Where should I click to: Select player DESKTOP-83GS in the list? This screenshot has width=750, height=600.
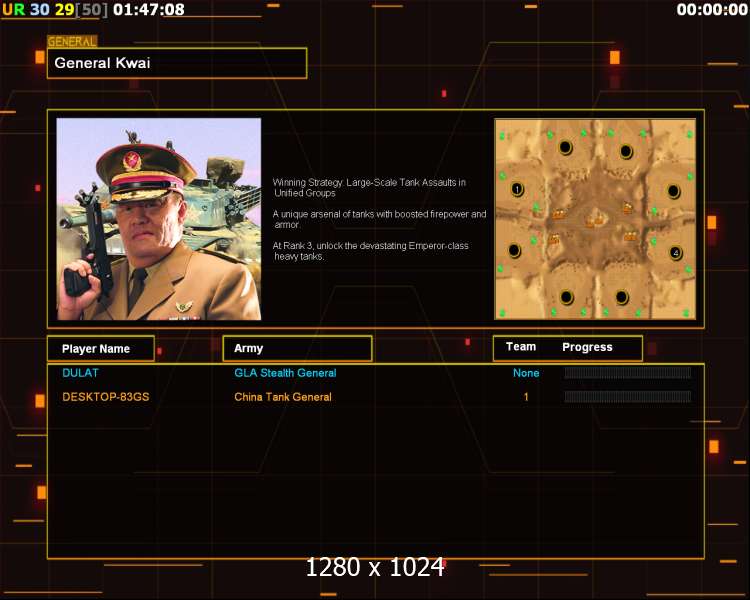(106, 397)
